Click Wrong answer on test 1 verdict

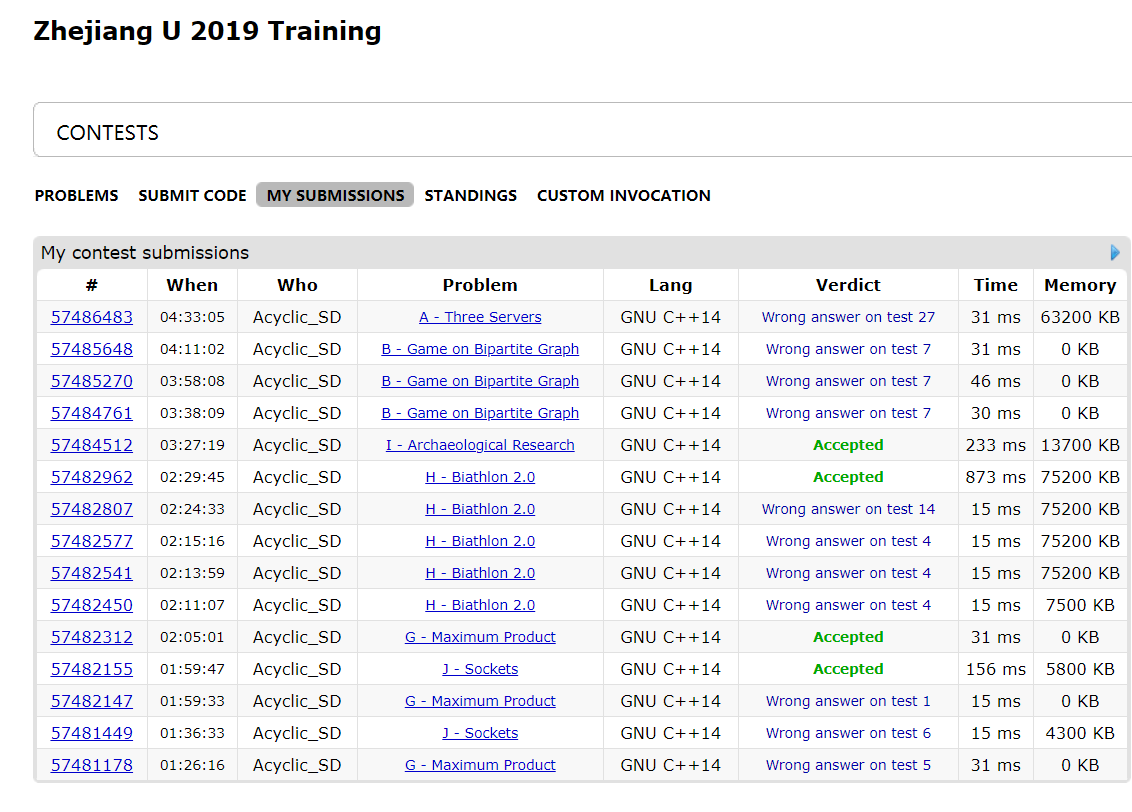[x=848, y=701]
